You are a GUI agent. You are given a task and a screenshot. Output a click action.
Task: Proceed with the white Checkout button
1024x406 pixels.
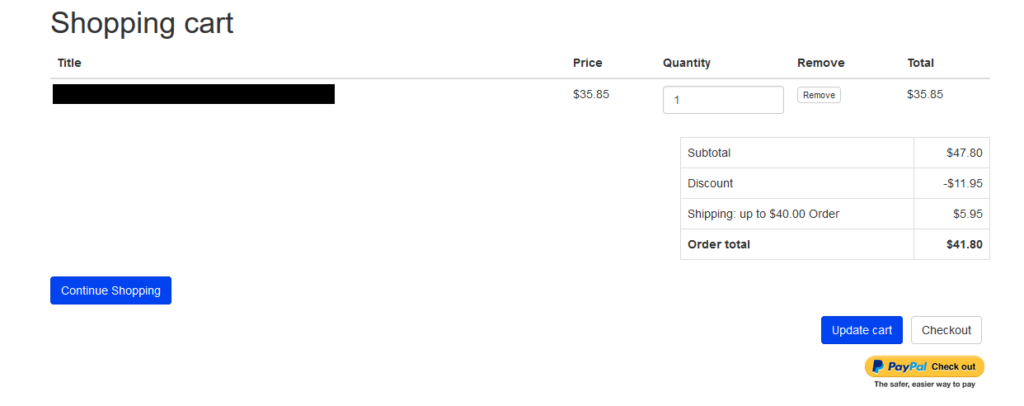pyautogui.click(x=946, y=330)
